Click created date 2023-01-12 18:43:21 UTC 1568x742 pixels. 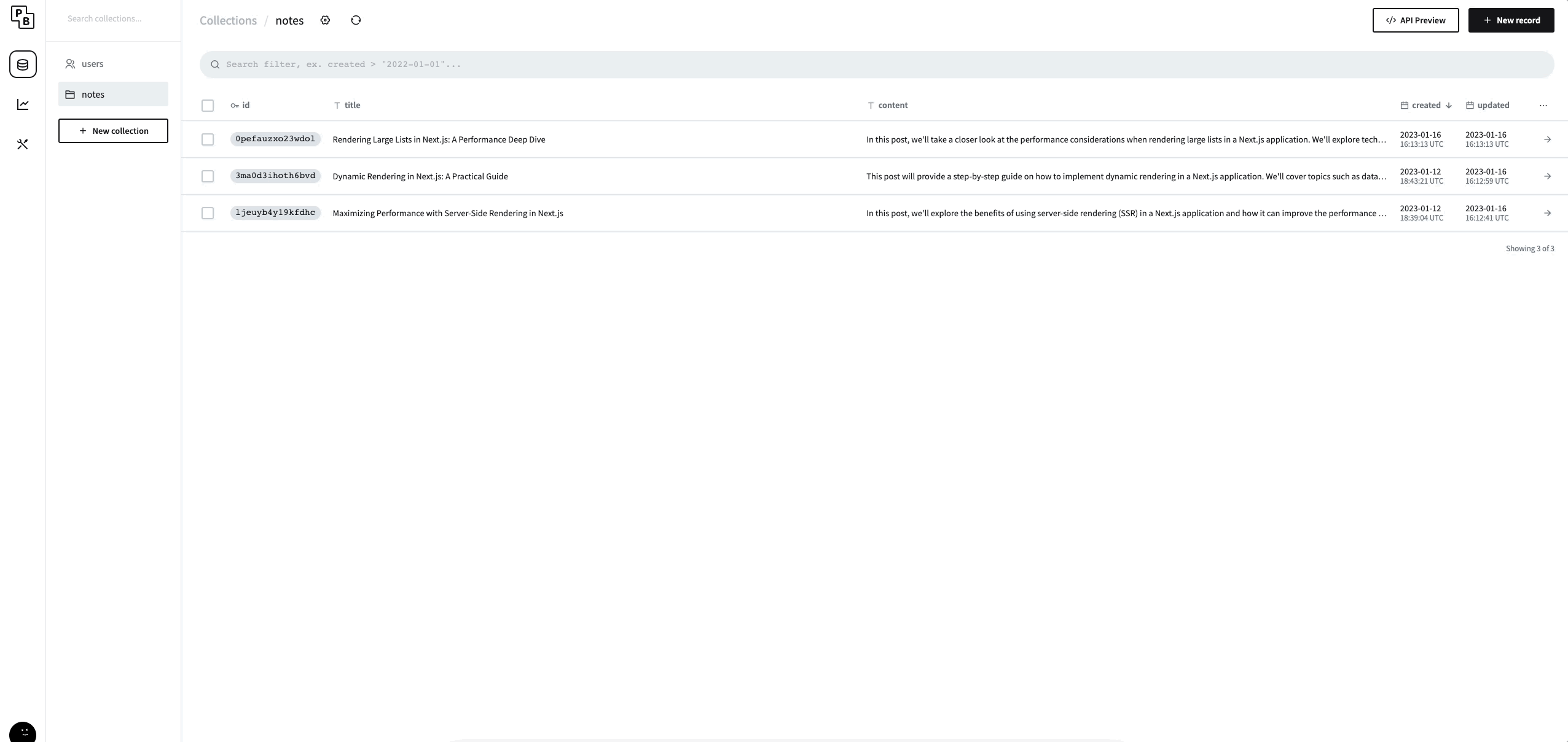point(1421,176)
